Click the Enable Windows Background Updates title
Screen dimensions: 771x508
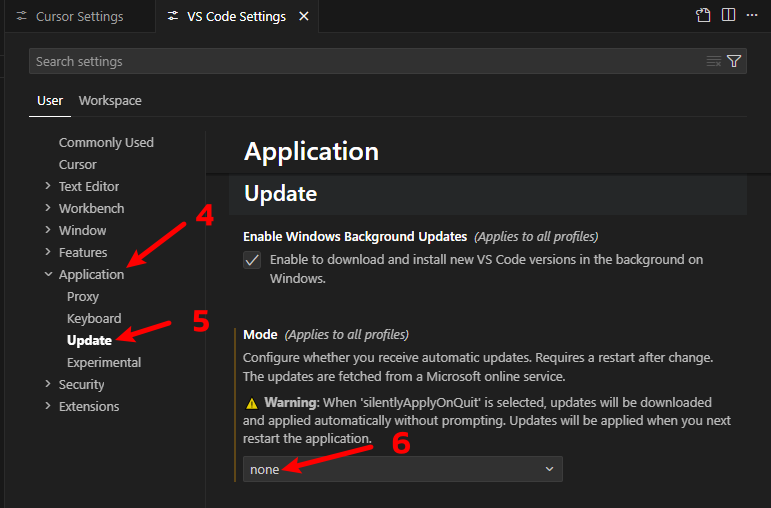coord(355,237)
